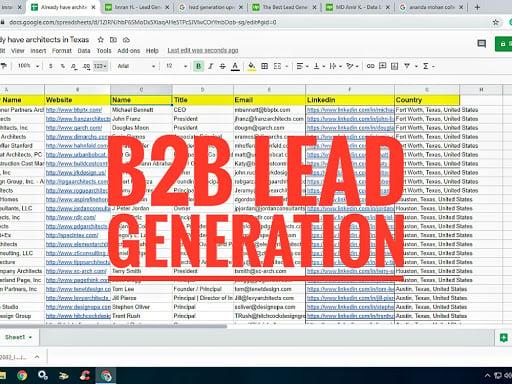This screenshot has height=384, width=512.
Task: Open the green Explore button at bottom right
Action: point(503,338)
